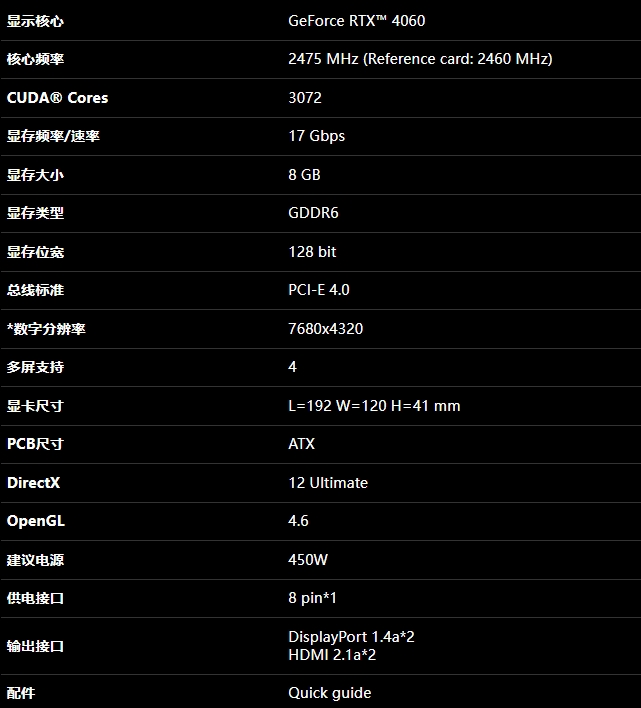Viewport: 641px width, 708px height.
Task: Select the GDDR6 value
Action: pyautogui.click(x=313, y=213)
